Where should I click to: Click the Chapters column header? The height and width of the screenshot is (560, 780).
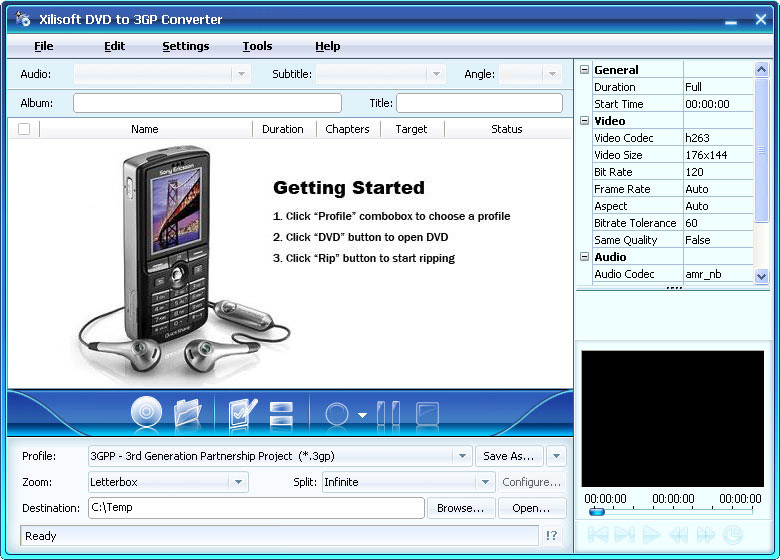point(347,129)
